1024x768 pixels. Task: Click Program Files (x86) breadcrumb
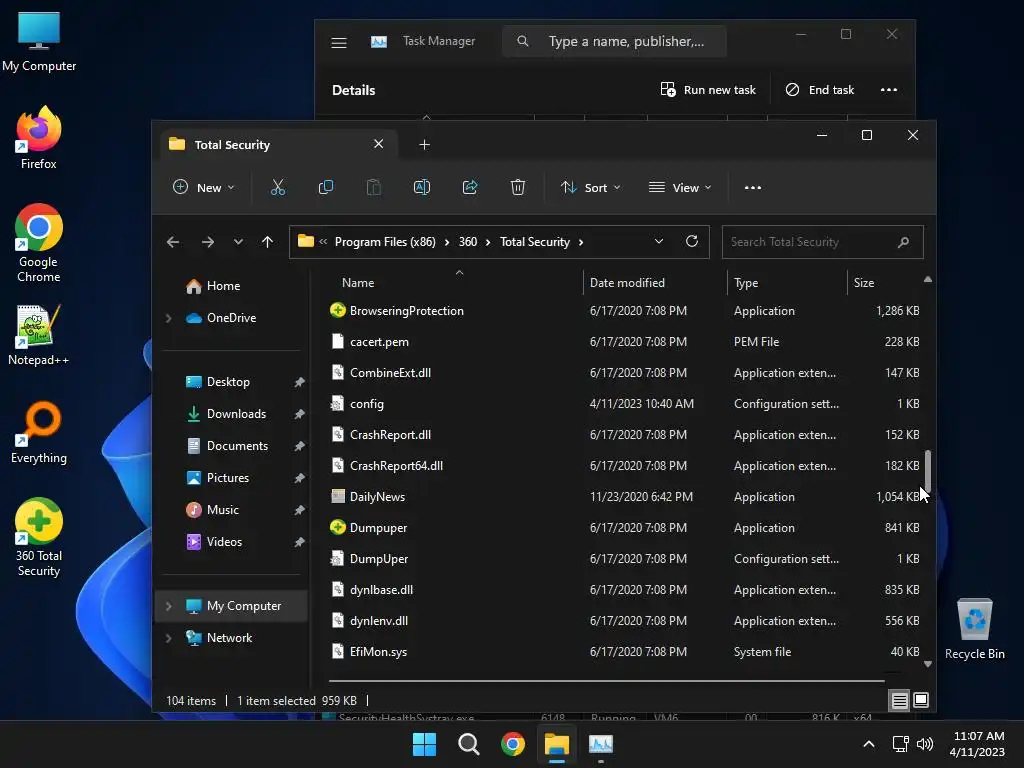(385, 242)
